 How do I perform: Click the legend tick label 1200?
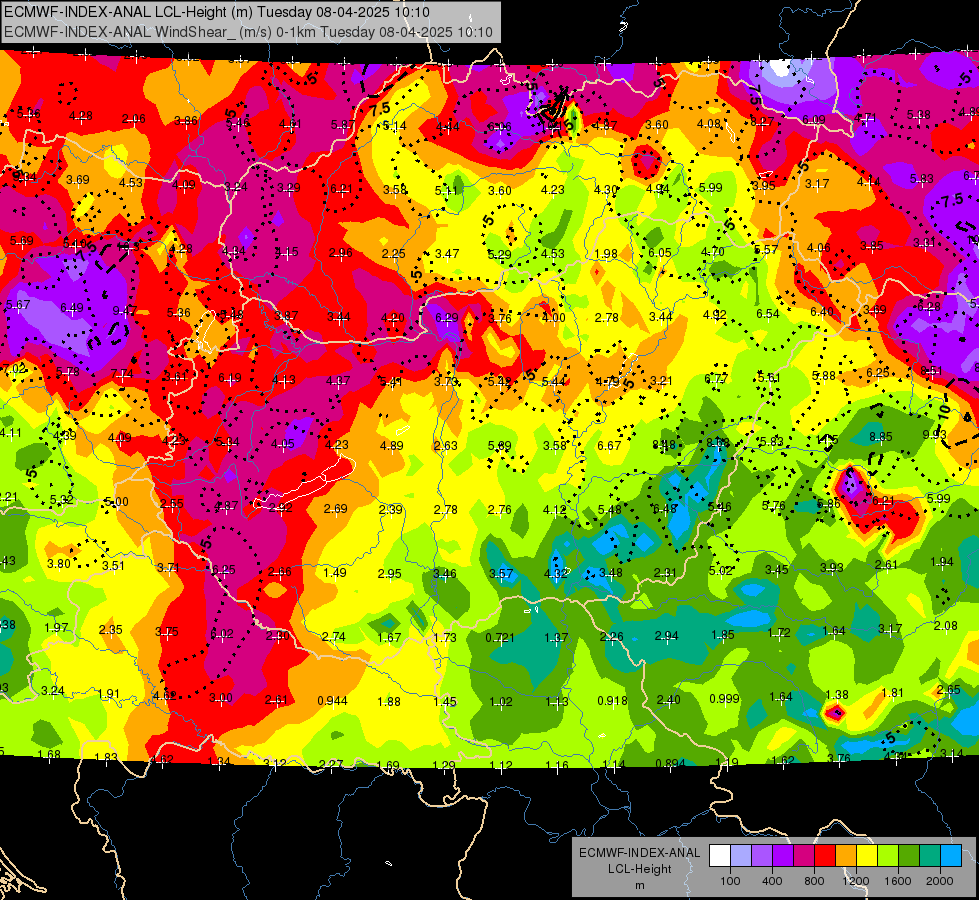(x=856, y=881)
